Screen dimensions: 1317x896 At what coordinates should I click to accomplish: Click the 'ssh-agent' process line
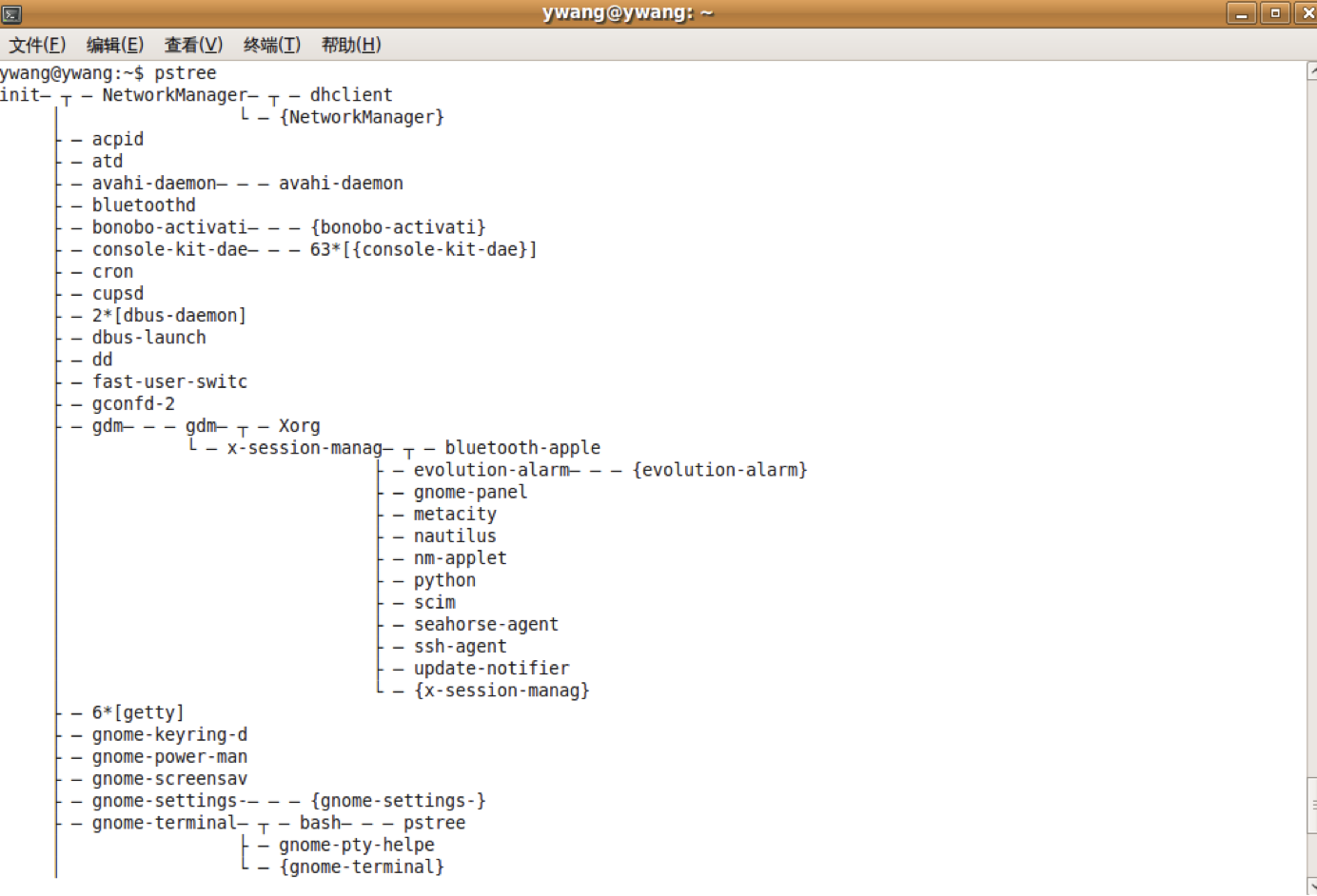(460, 647)
